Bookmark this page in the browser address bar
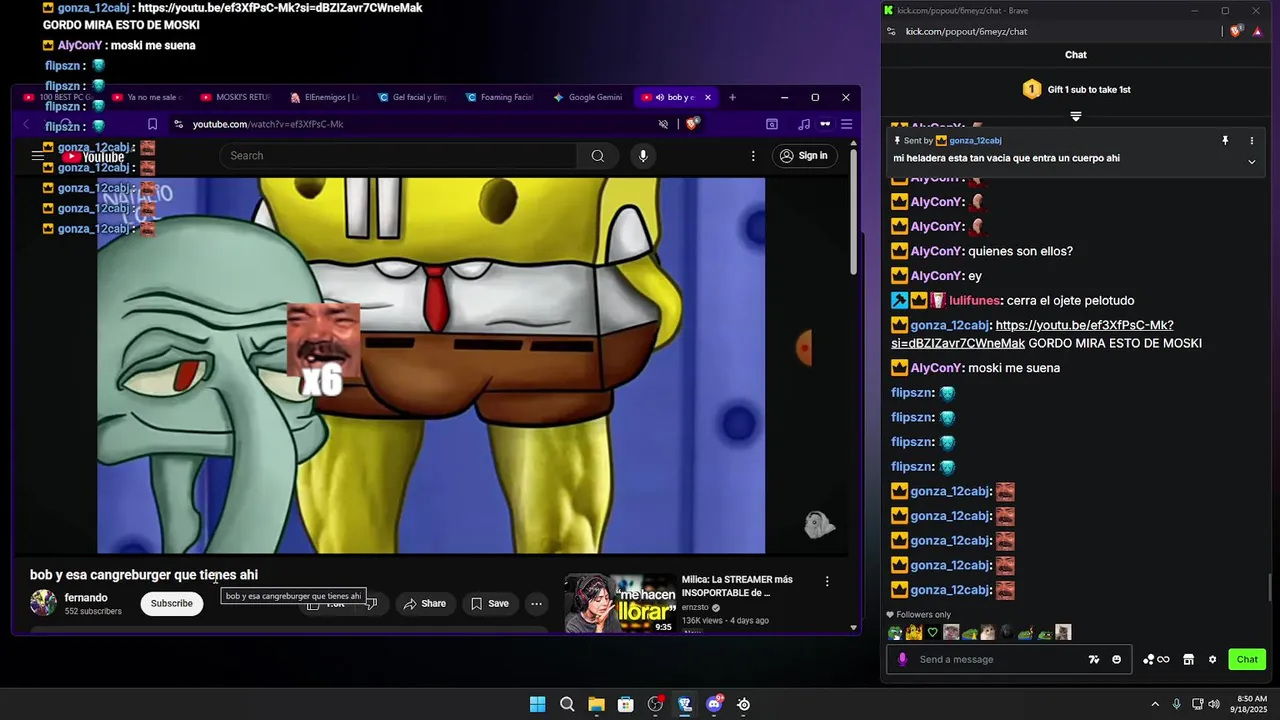Viewport: 1280px width, 720px height. pos(152,124)
